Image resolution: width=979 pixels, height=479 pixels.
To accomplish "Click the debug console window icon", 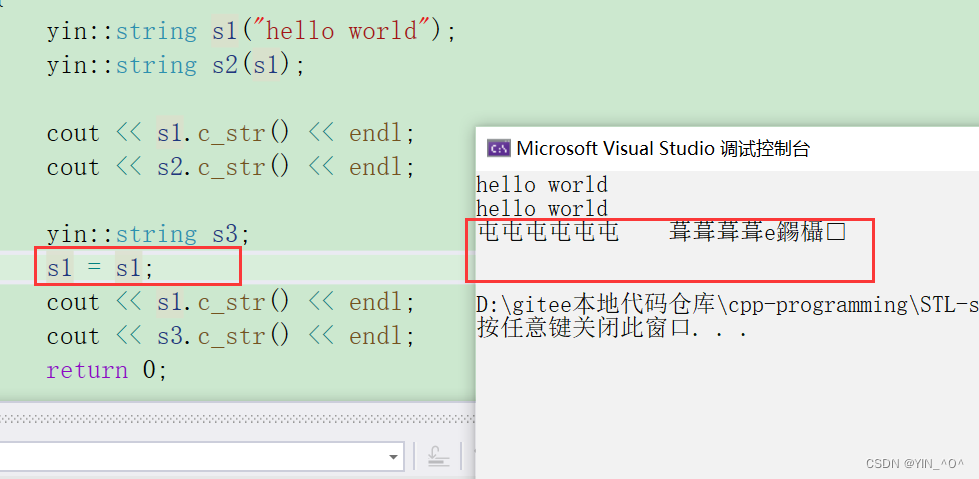I will pos(499,148).
